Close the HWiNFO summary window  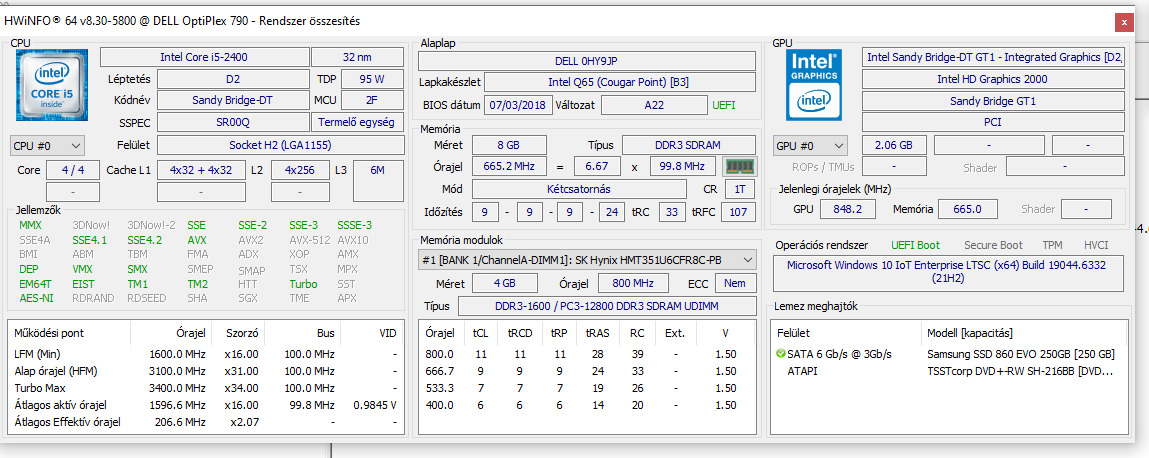(1123, 22)
